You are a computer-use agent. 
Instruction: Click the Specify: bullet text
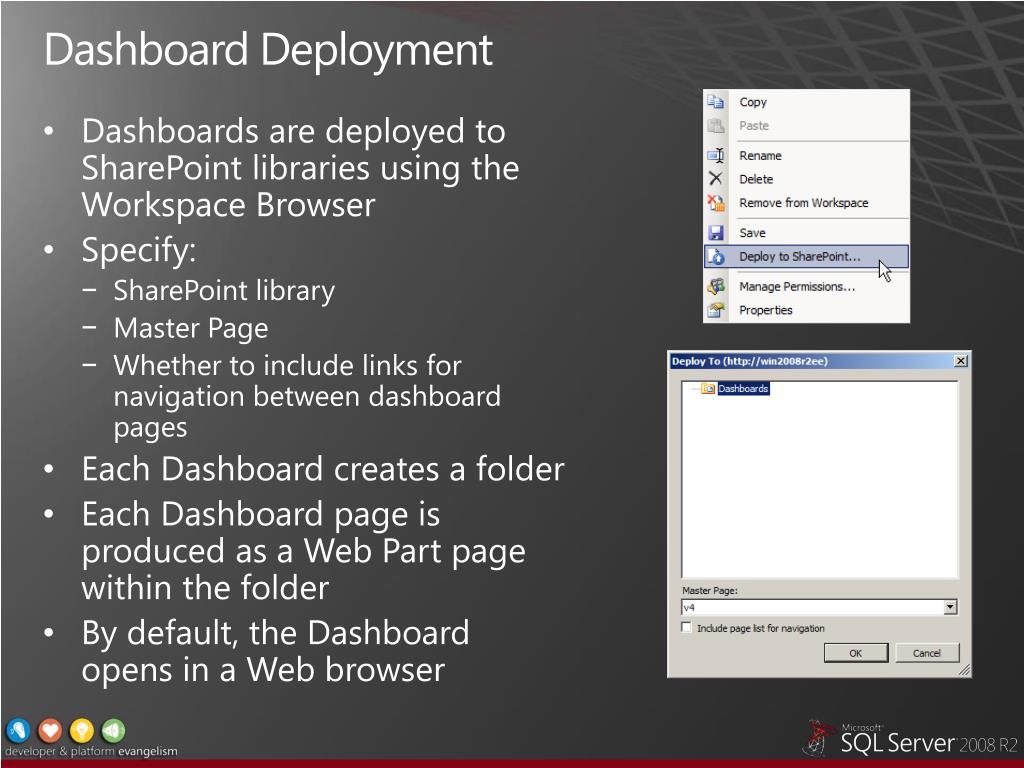(138, 249)
